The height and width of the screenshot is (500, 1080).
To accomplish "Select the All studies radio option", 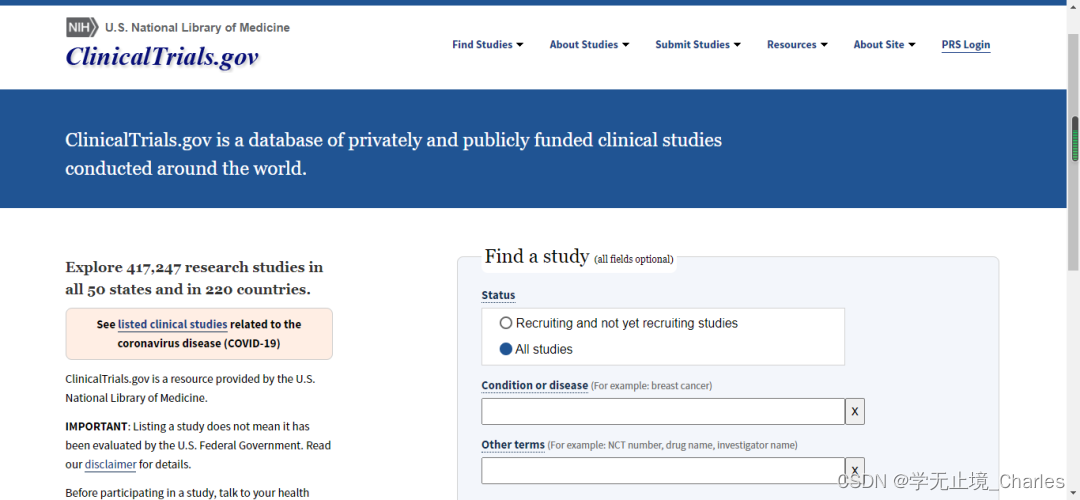I will [x=506, y=349].
